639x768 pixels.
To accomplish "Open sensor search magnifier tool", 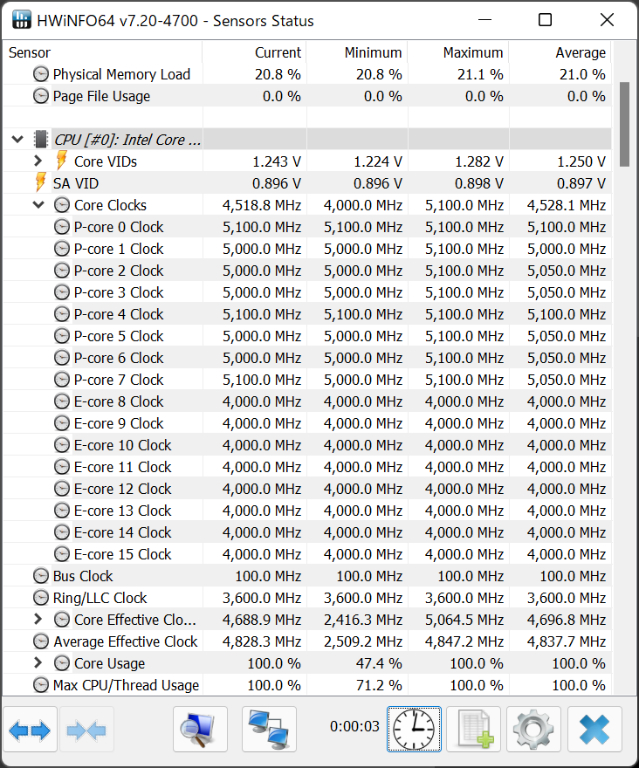I will pos(200,730).
